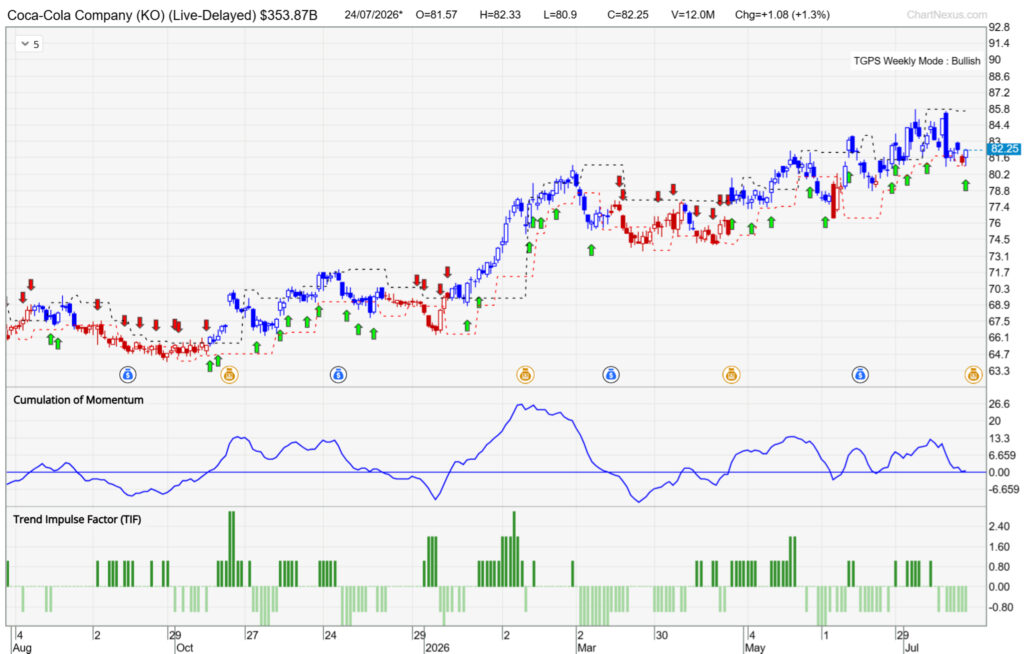This screenshot has width=1024, height=654.
Task: Click the L=80.9 low value
Action: click(x=560, y=14)
